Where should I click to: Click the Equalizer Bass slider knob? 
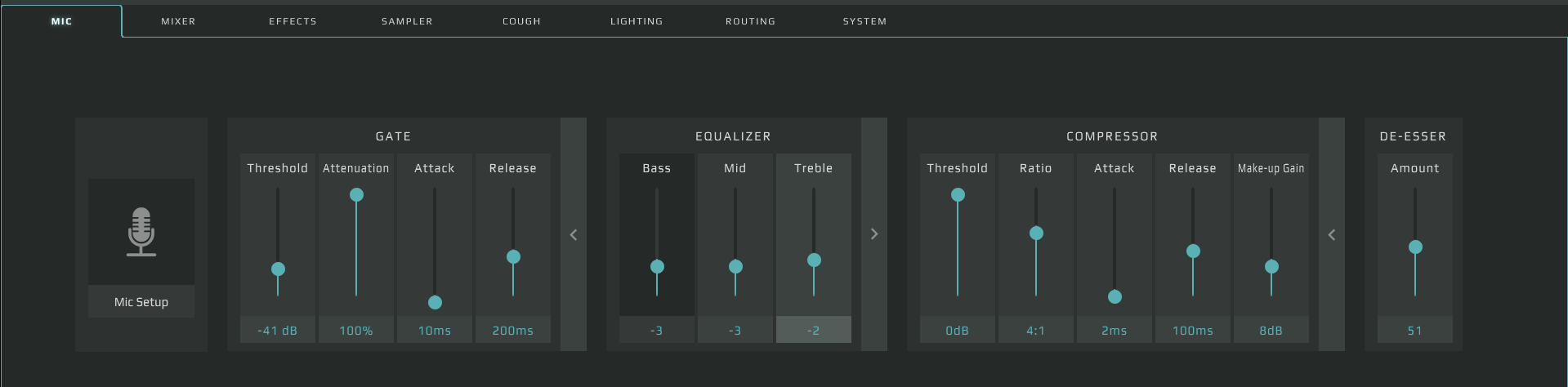pyautogui.click(x=657, y=266)
